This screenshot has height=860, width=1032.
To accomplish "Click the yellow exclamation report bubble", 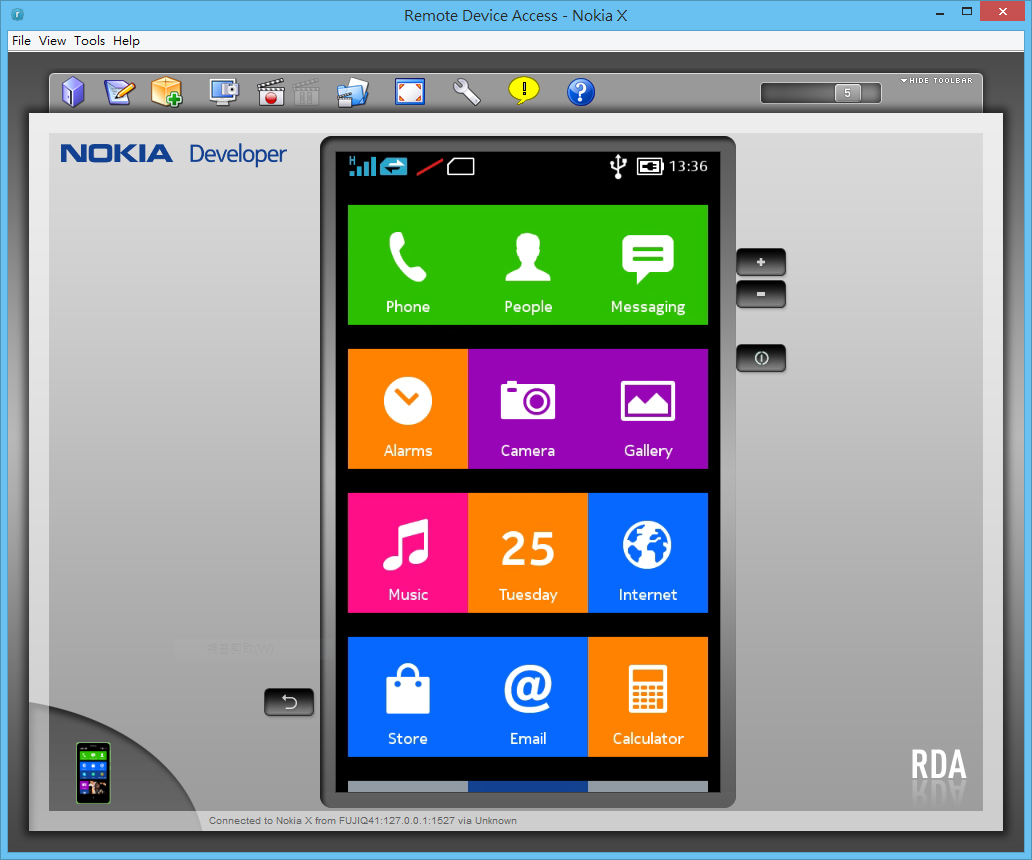I will coord(524,91).
